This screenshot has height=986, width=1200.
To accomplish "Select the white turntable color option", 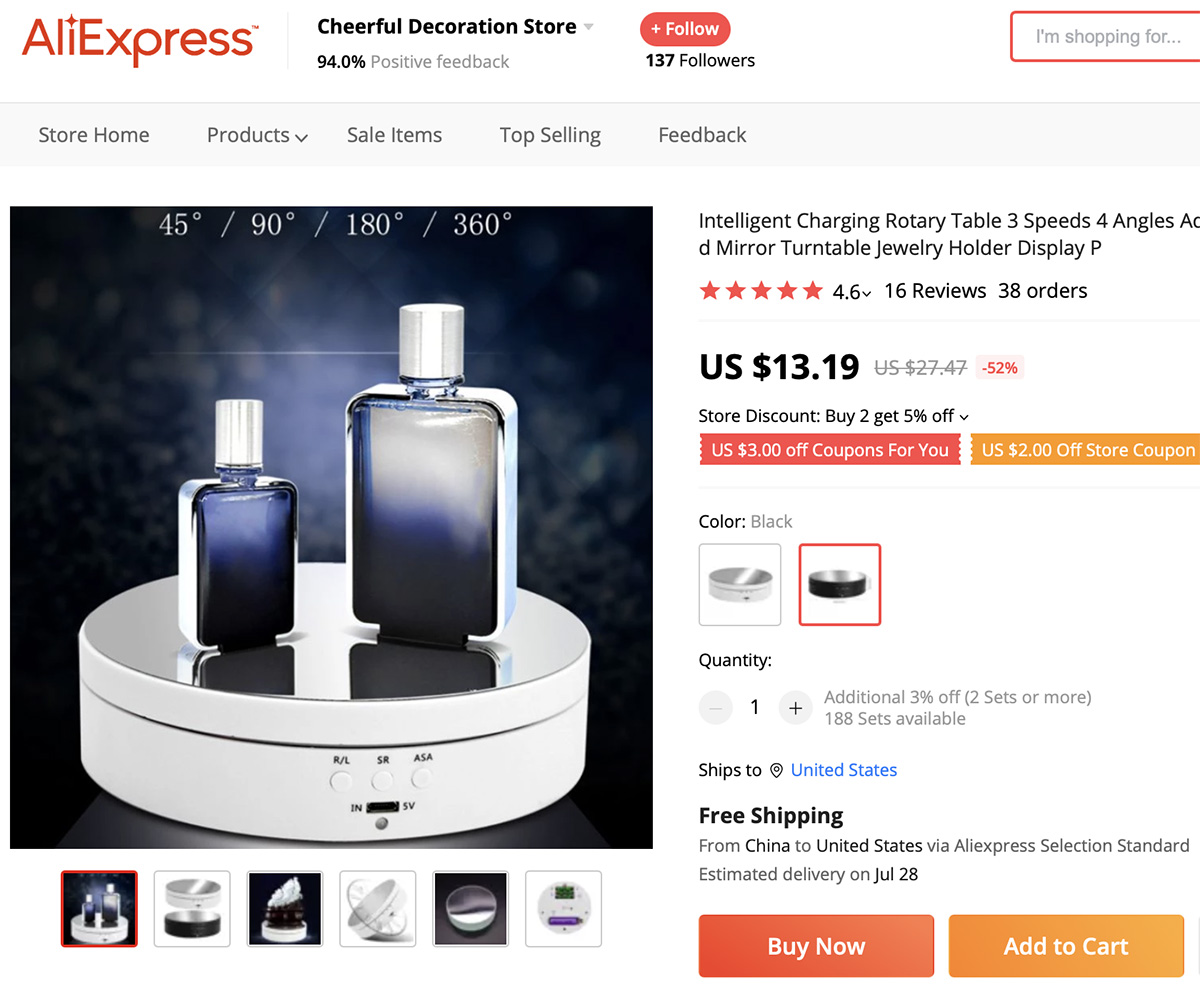I will (740, 585).
